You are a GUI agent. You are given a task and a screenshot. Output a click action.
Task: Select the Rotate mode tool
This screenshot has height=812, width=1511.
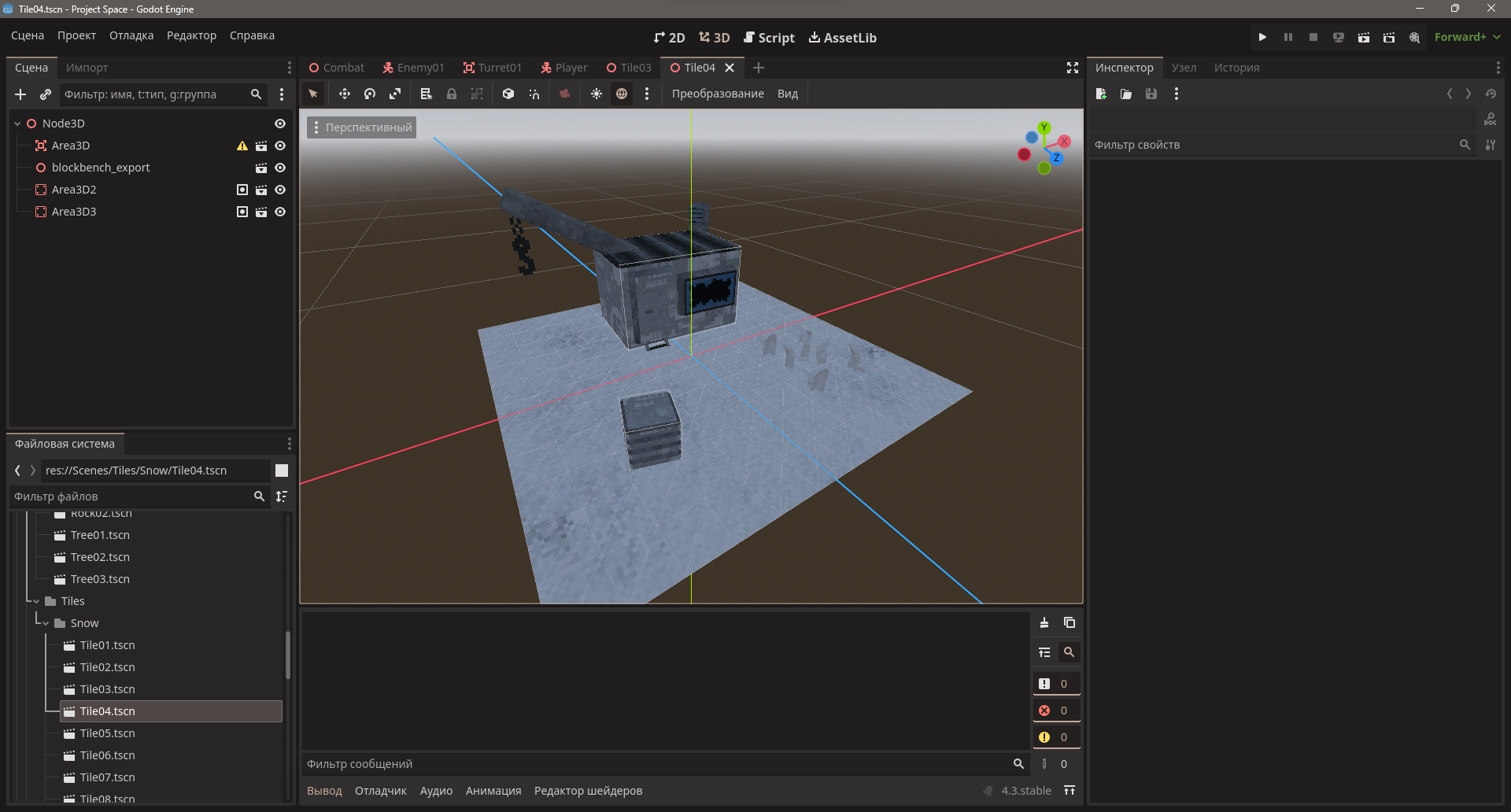click(x=370, y=94)
